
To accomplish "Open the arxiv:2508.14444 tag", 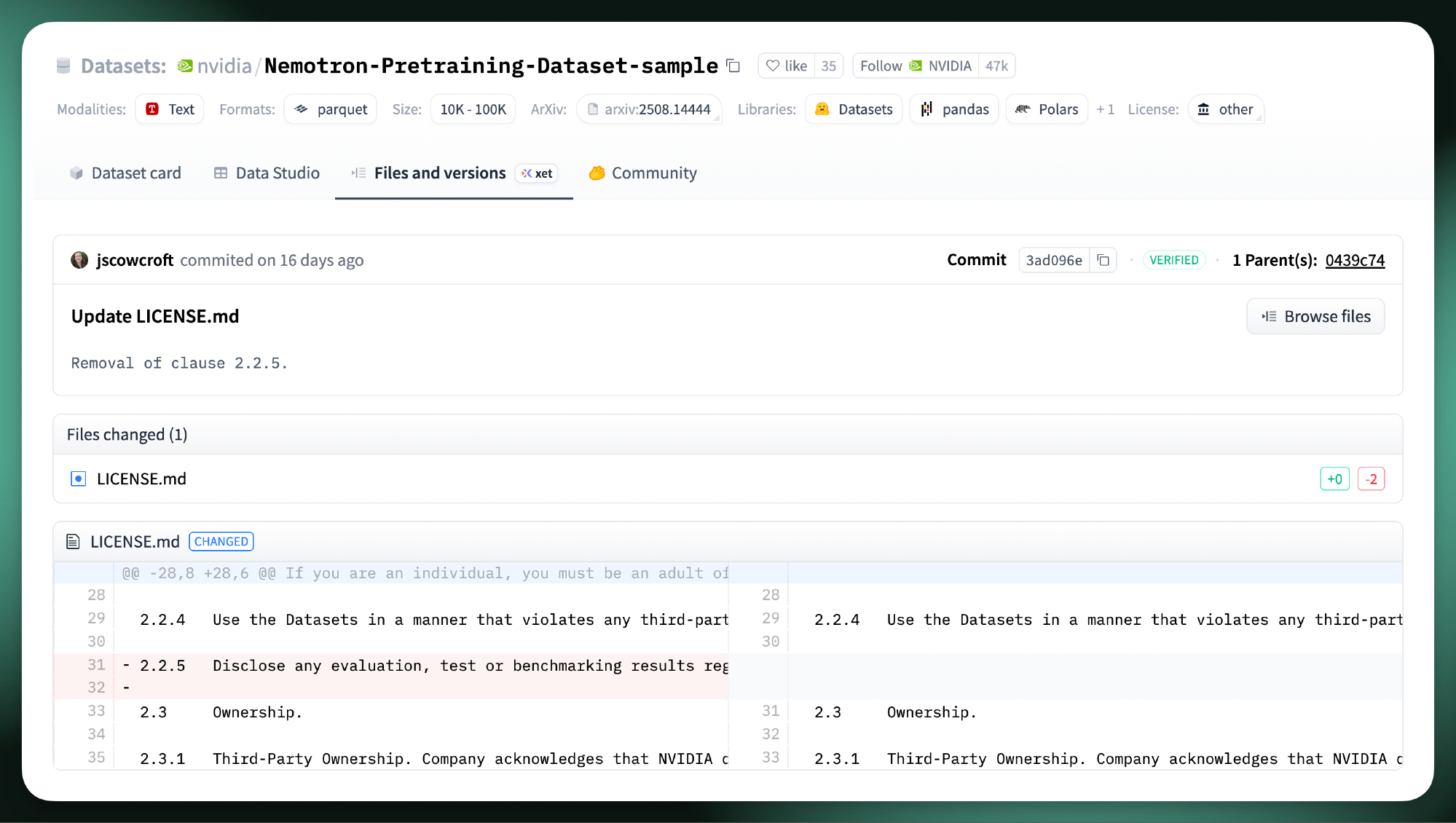I will pos(648,109).
